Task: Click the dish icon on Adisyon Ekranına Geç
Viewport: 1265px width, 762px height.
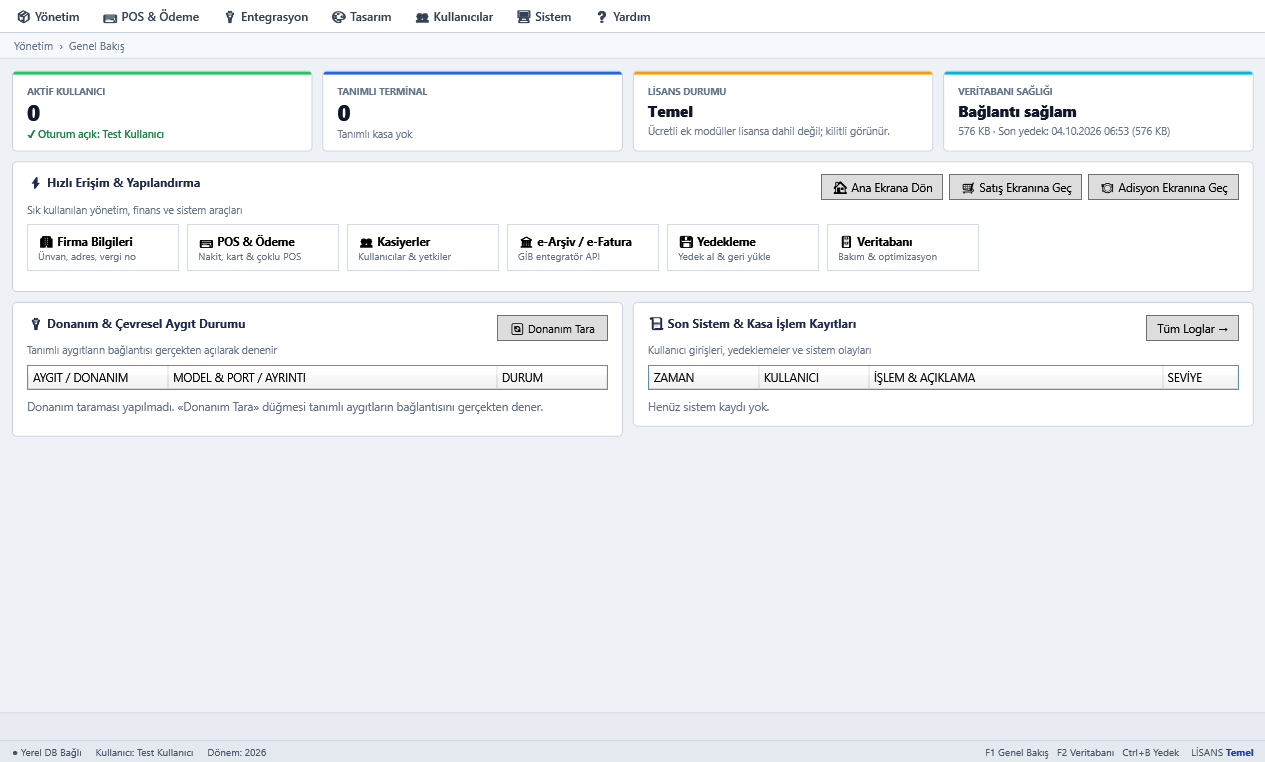Action: pyautogui.click(x=1107, y=188)
